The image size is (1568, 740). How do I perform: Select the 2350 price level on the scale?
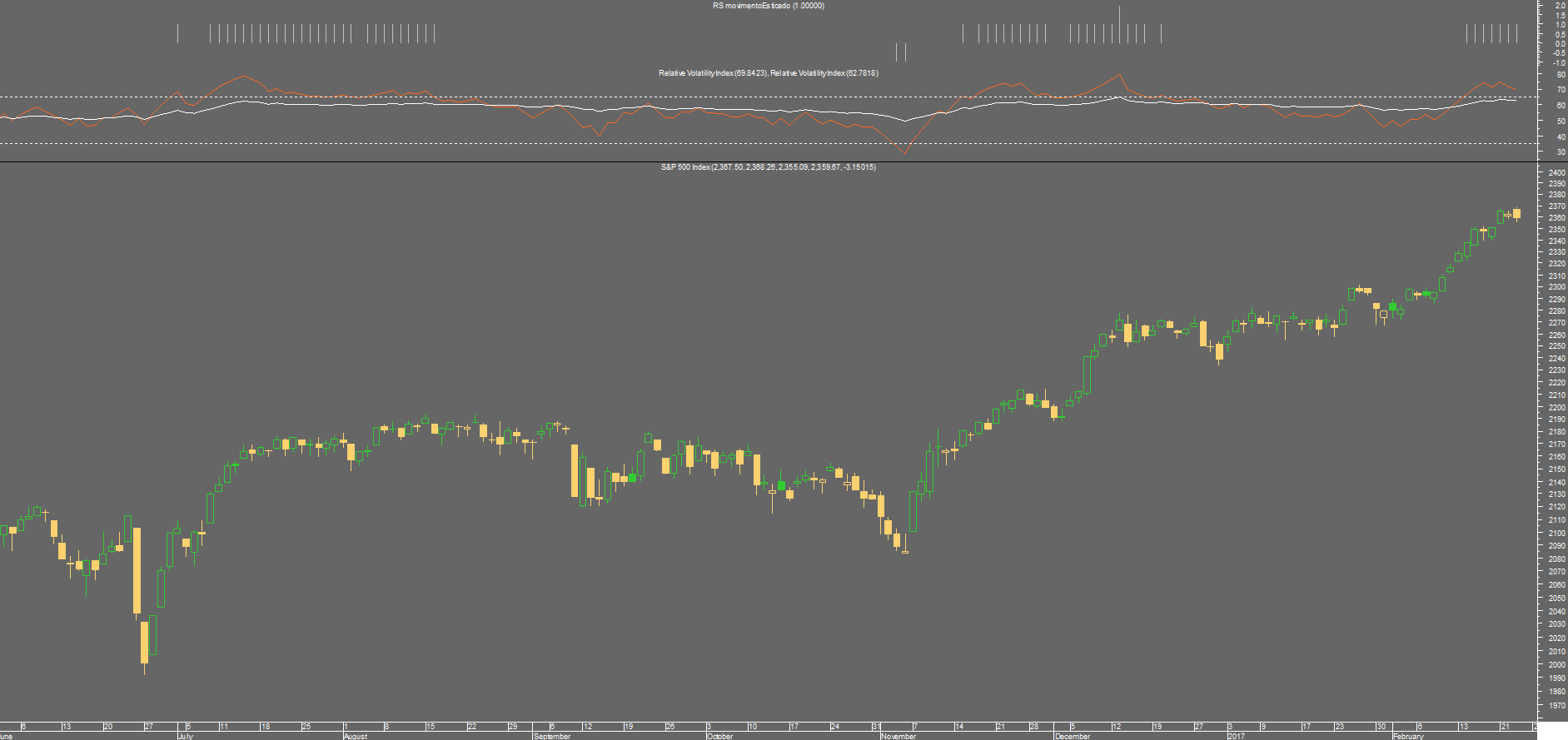pos(1556,230)
